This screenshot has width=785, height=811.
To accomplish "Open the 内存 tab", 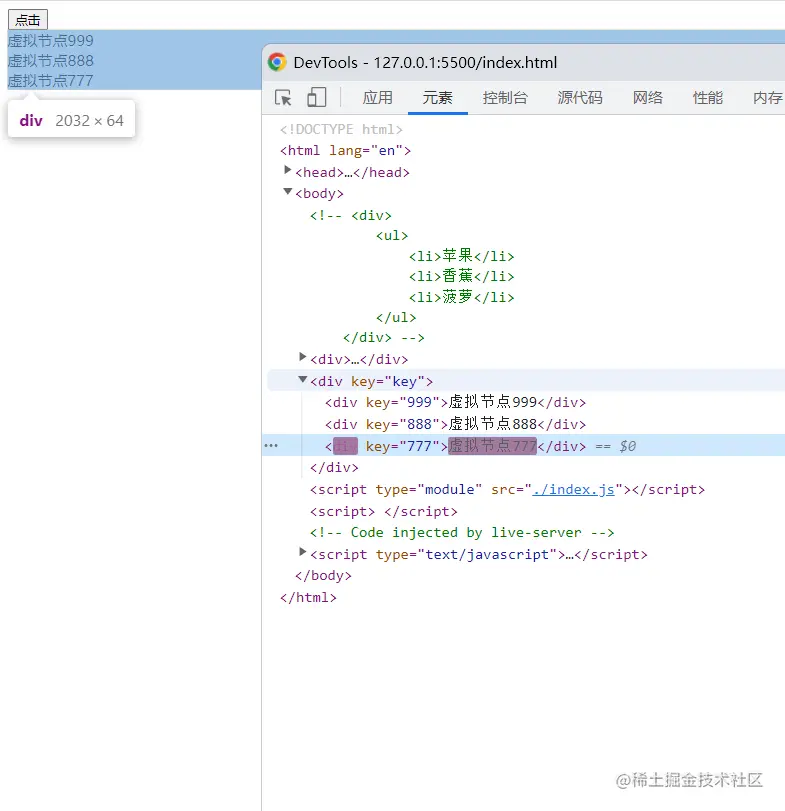I will tap(768, 97).
